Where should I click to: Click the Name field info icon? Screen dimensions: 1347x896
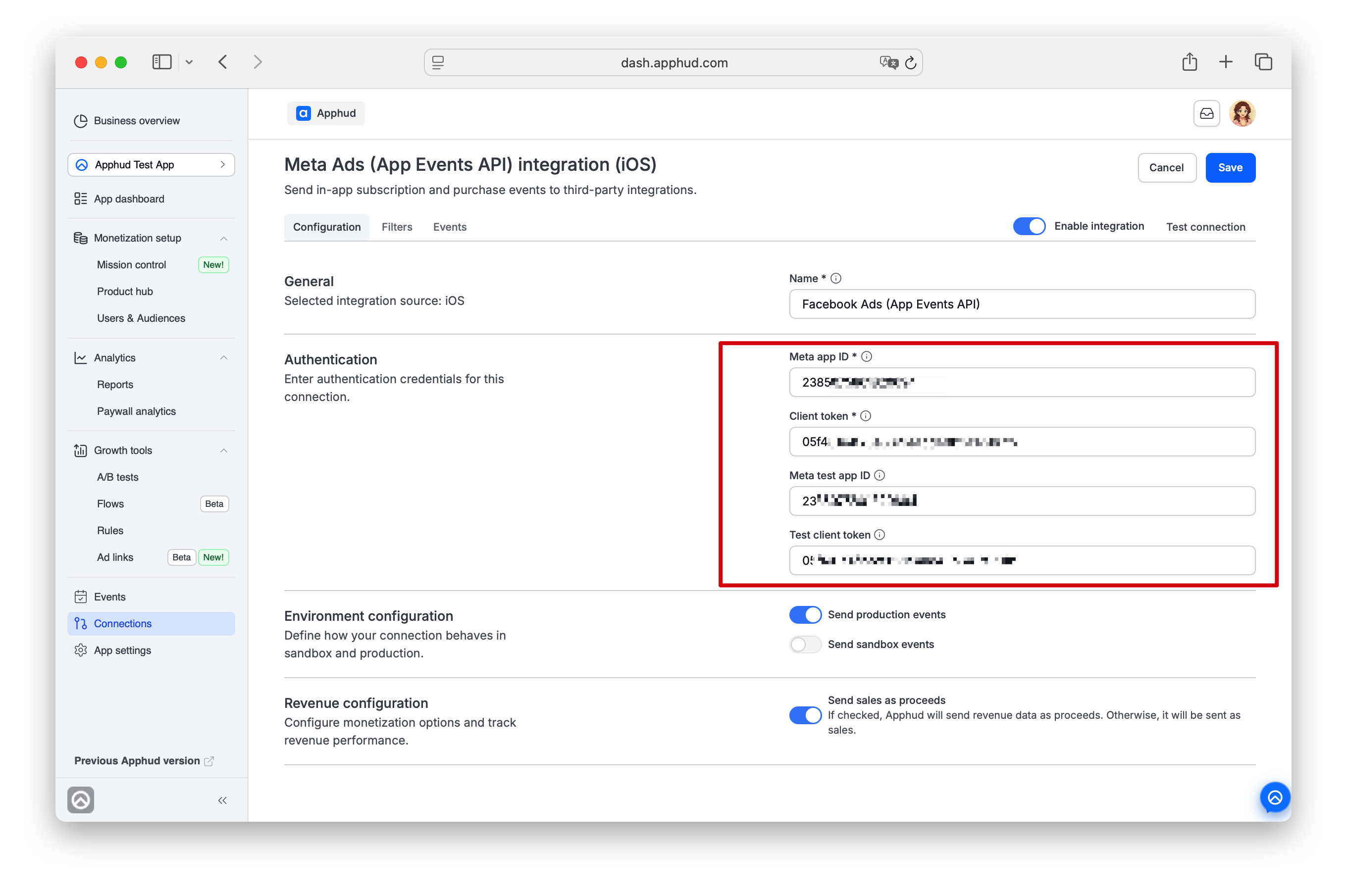836,278
